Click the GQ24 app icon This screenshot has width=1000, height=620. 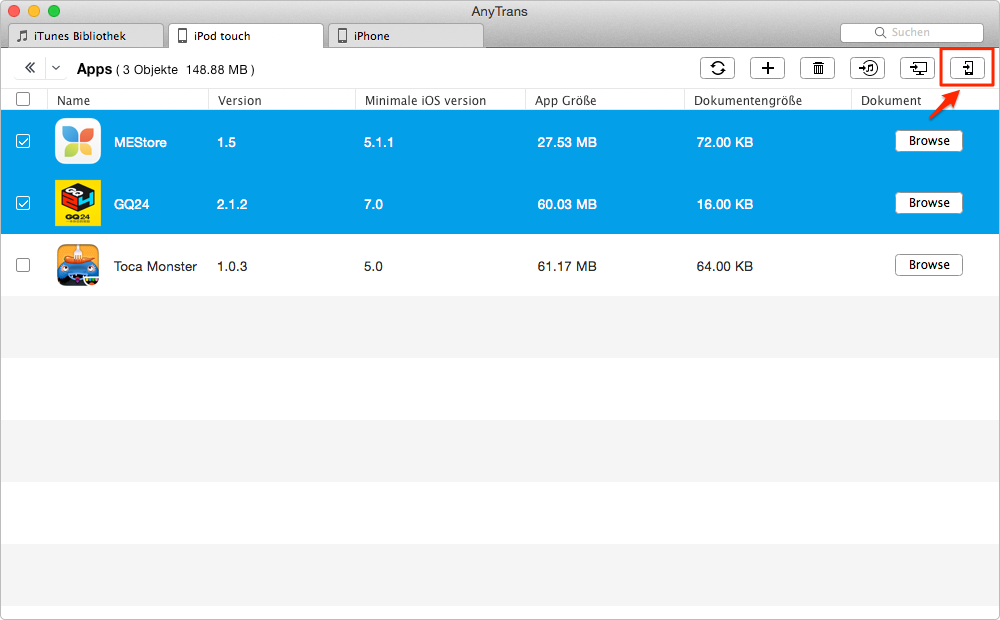tap(78, 203)
